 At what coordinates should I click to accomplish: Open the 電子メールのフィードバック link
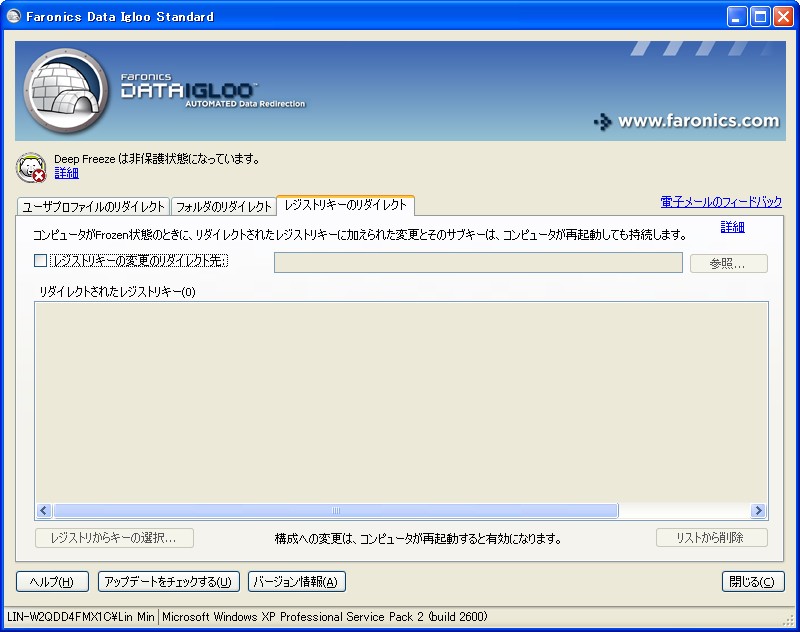[x=721, y=201]
